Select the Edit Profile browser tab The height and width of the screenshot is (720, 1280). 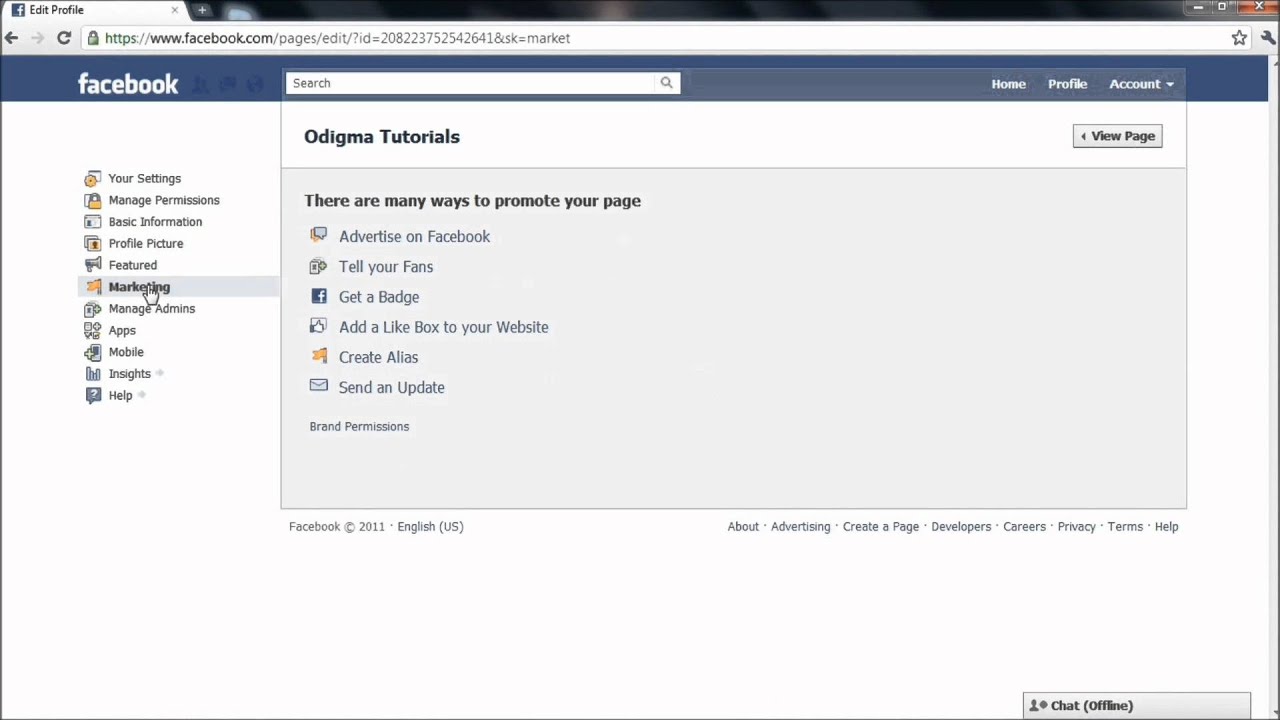point(95,10)
